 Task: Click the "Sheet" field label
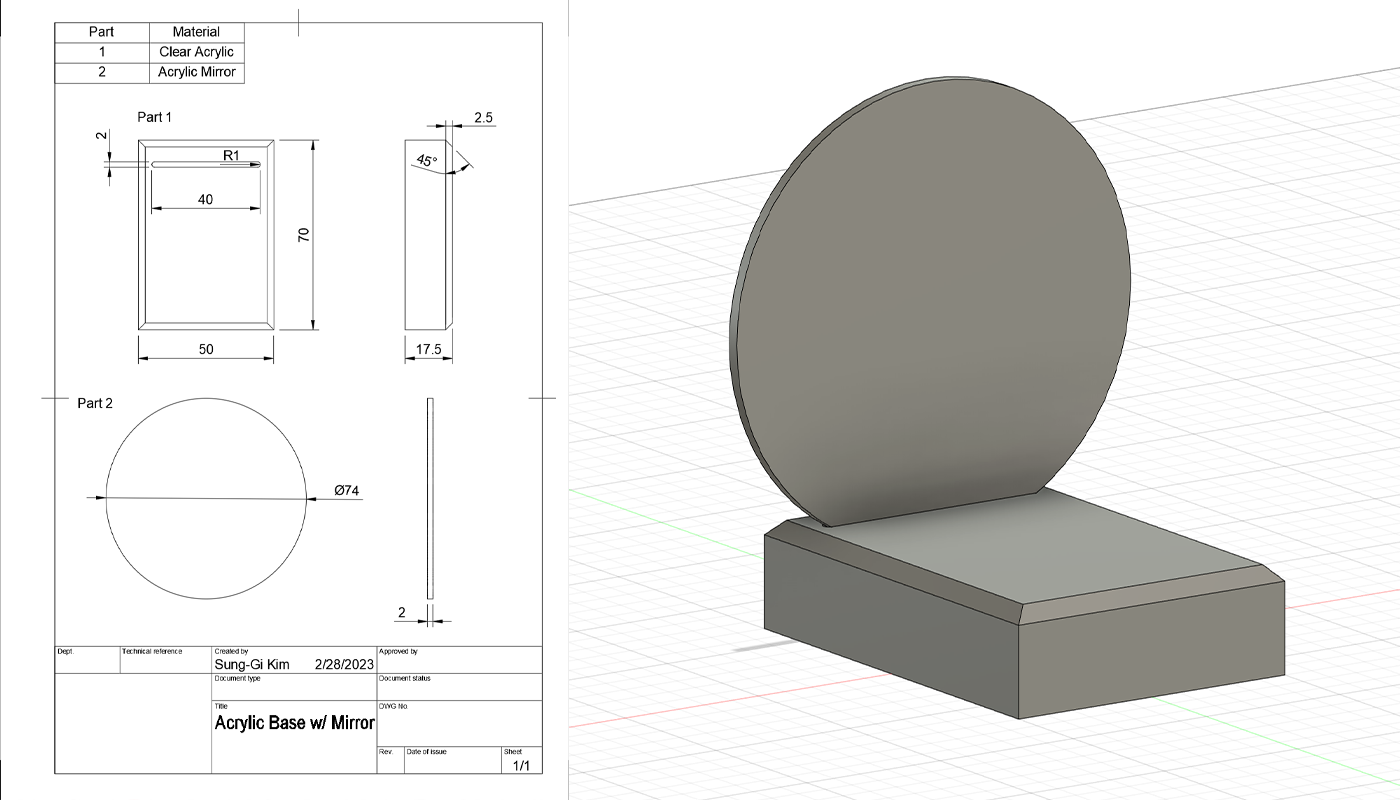[513, 751]
